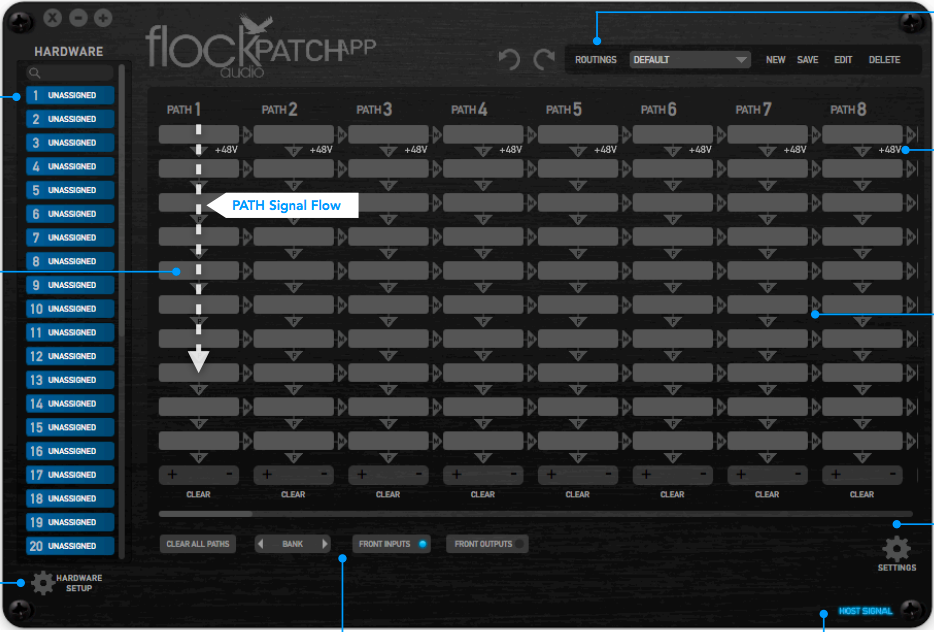Image resolution: width=934 pixels, height=632 pixels.
Task: Redo the routing change
Action: 544,59
